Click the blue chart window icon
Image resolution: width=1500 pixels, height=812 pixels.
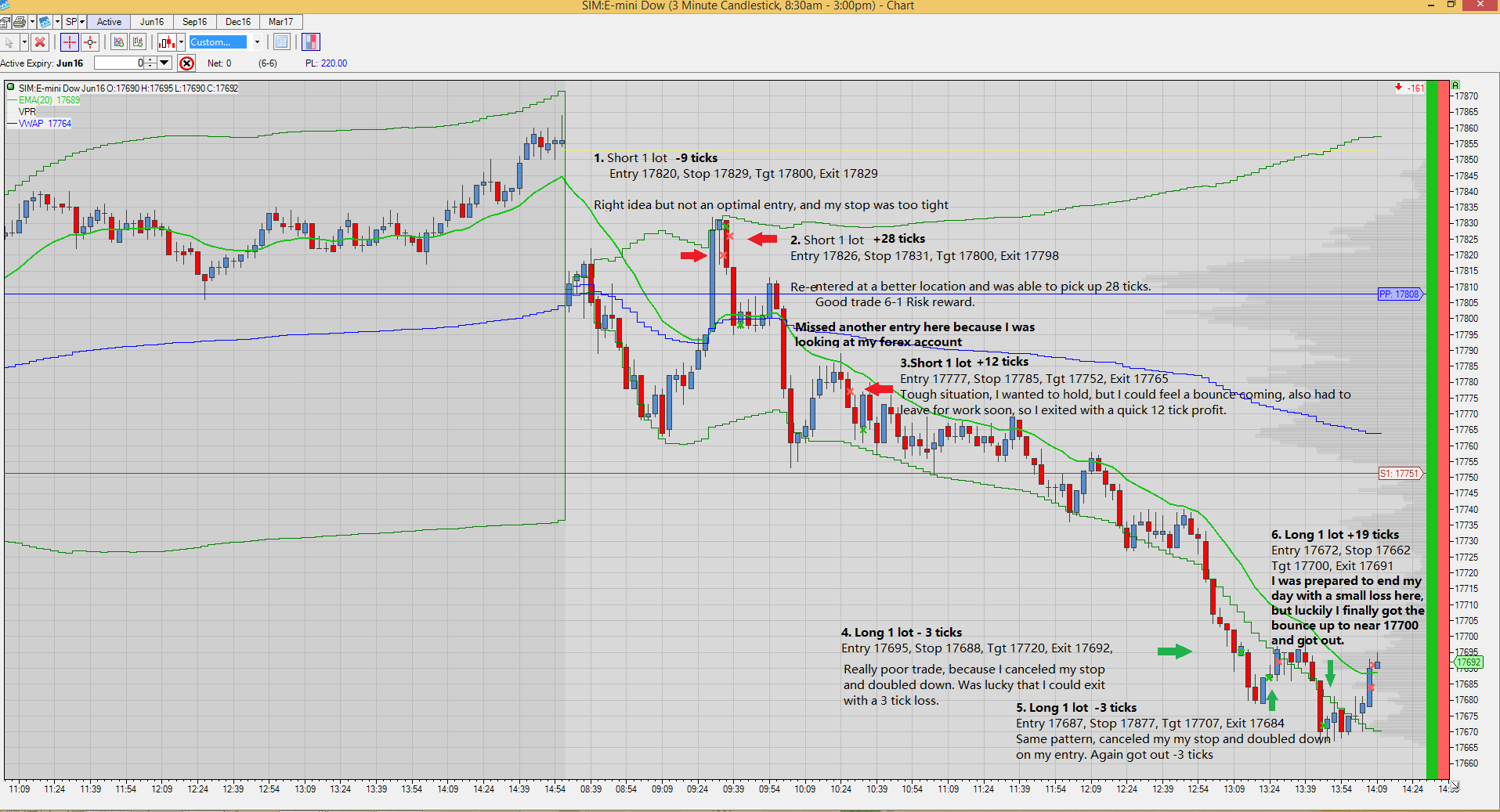[x=45, y=22]
